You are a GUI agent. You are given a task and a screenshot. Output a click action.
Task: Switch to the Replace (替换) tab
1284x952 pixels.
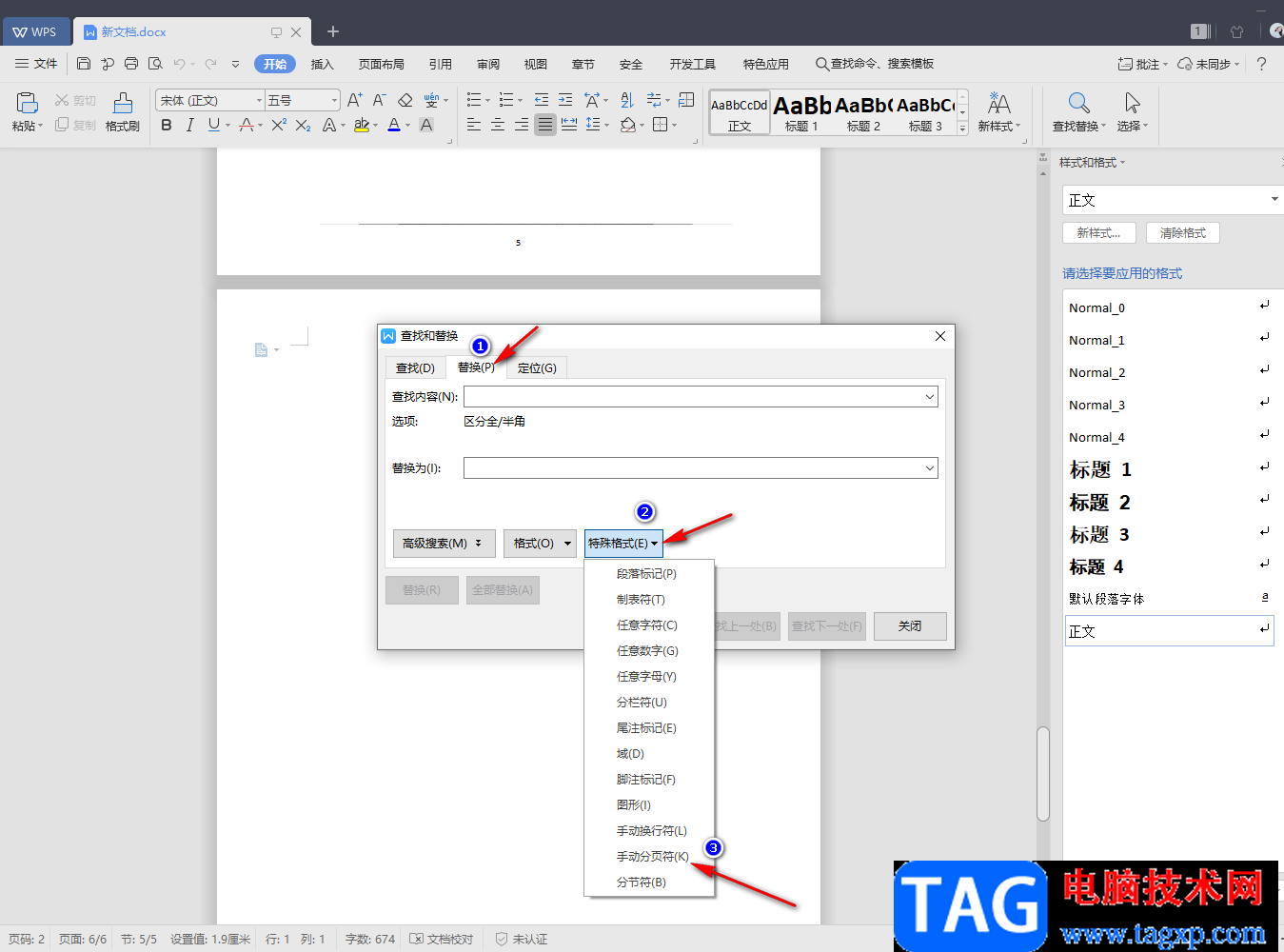tap(476, 367)
